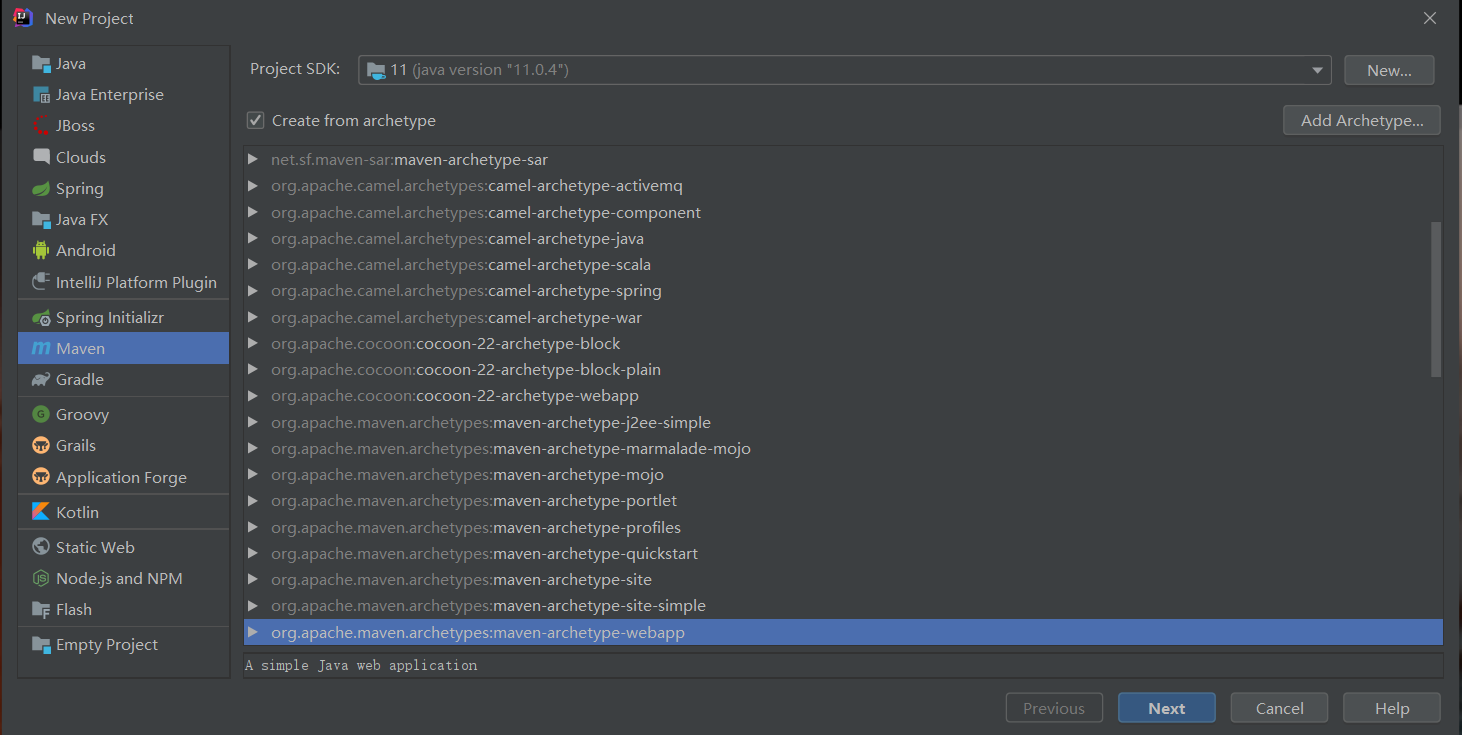Click the IntelliJ Platform Plugin icon
Viewport: 1462px width, 735px height.
[41, 282]
